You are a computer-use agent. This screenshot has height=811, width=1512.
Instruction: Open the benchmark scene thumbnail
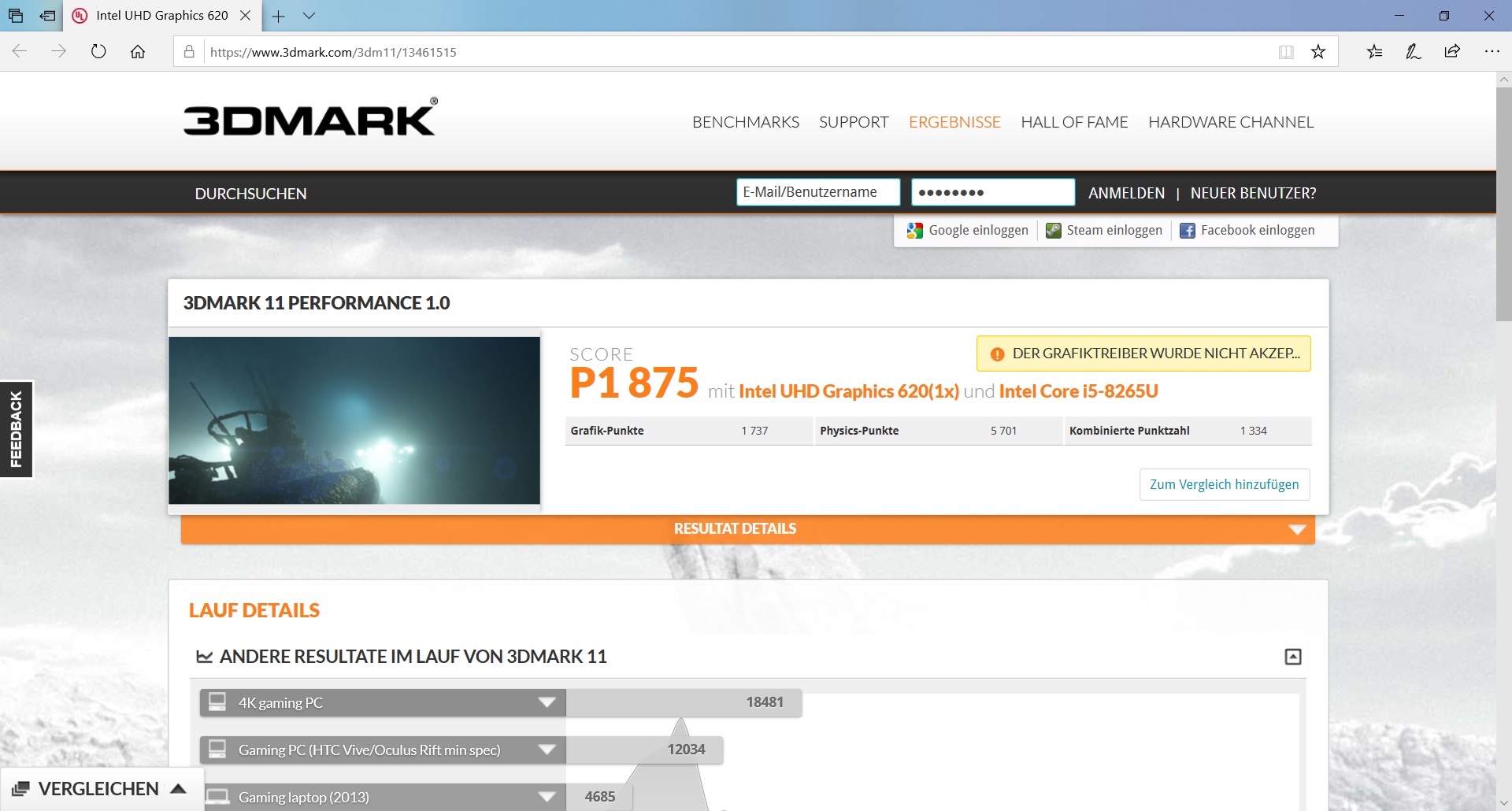coord(354,420)
